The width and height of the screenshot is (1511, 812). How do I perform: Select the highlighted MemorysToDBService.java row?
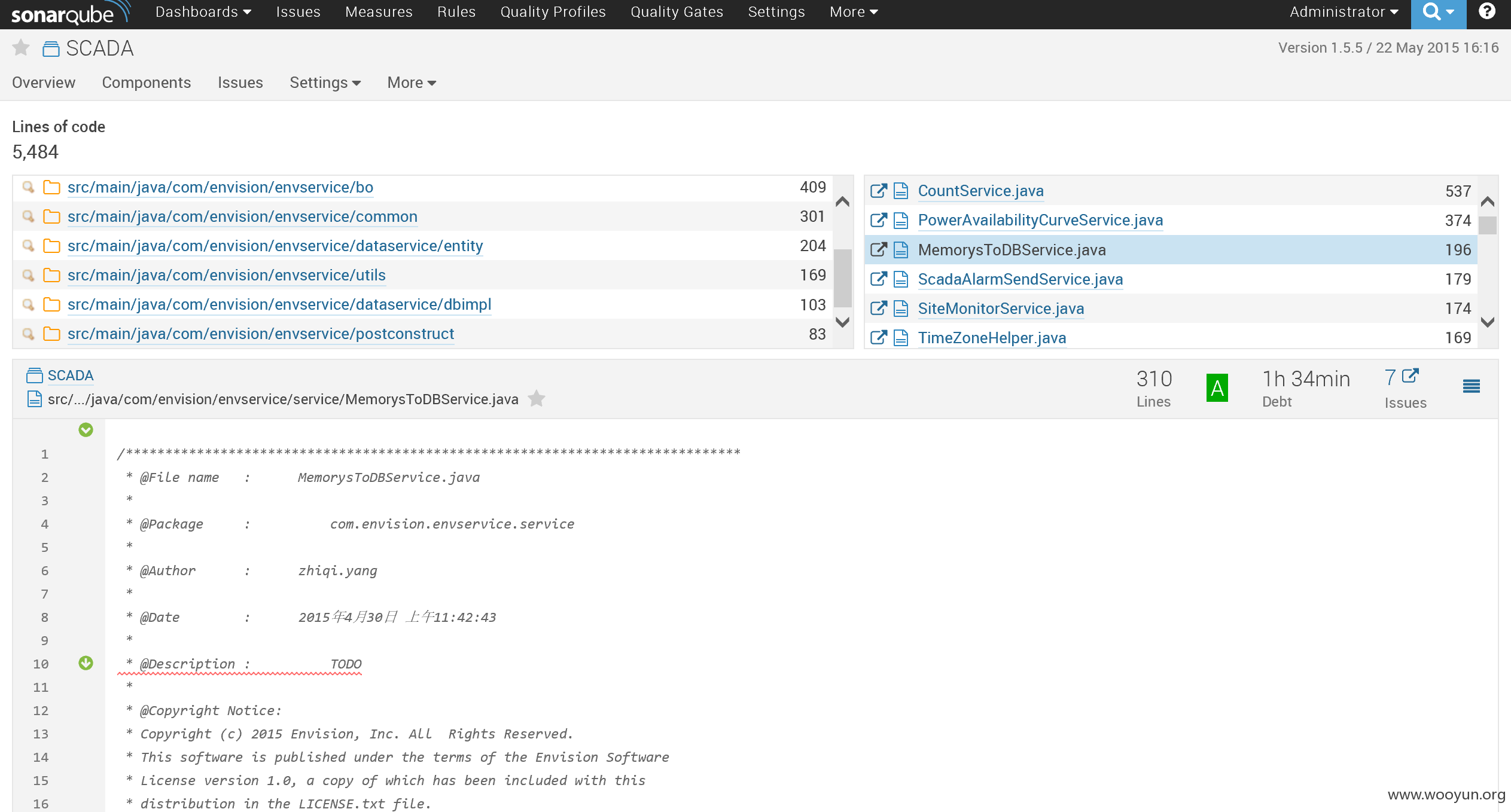pos(1171,249)
